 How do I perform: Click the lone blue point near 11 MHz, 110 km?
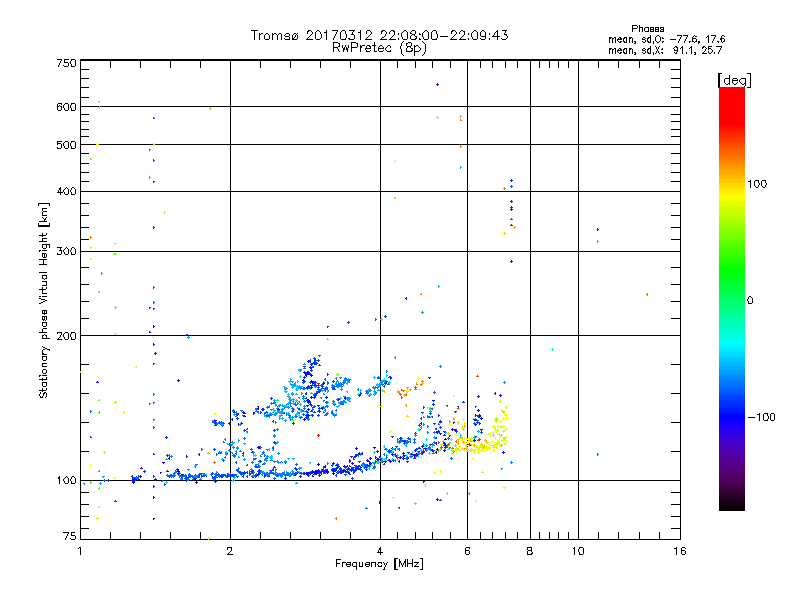coord(598,454)
